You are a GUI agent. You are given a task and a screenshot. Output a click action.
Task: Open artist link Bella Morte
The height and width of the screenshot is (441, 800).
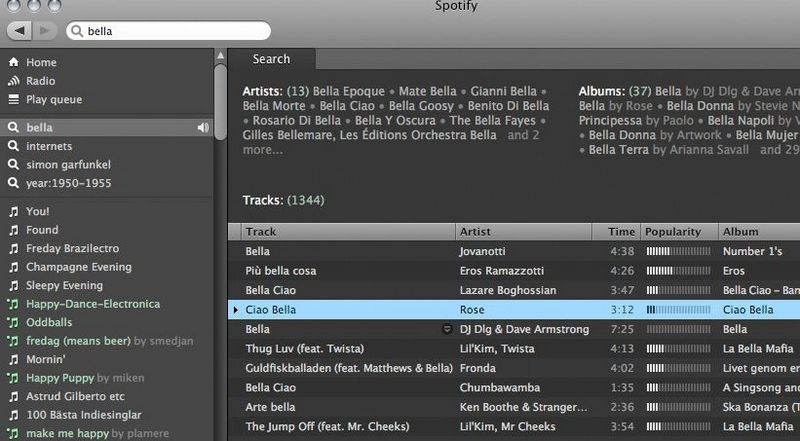pyautogui.click(x=274, y=106)
